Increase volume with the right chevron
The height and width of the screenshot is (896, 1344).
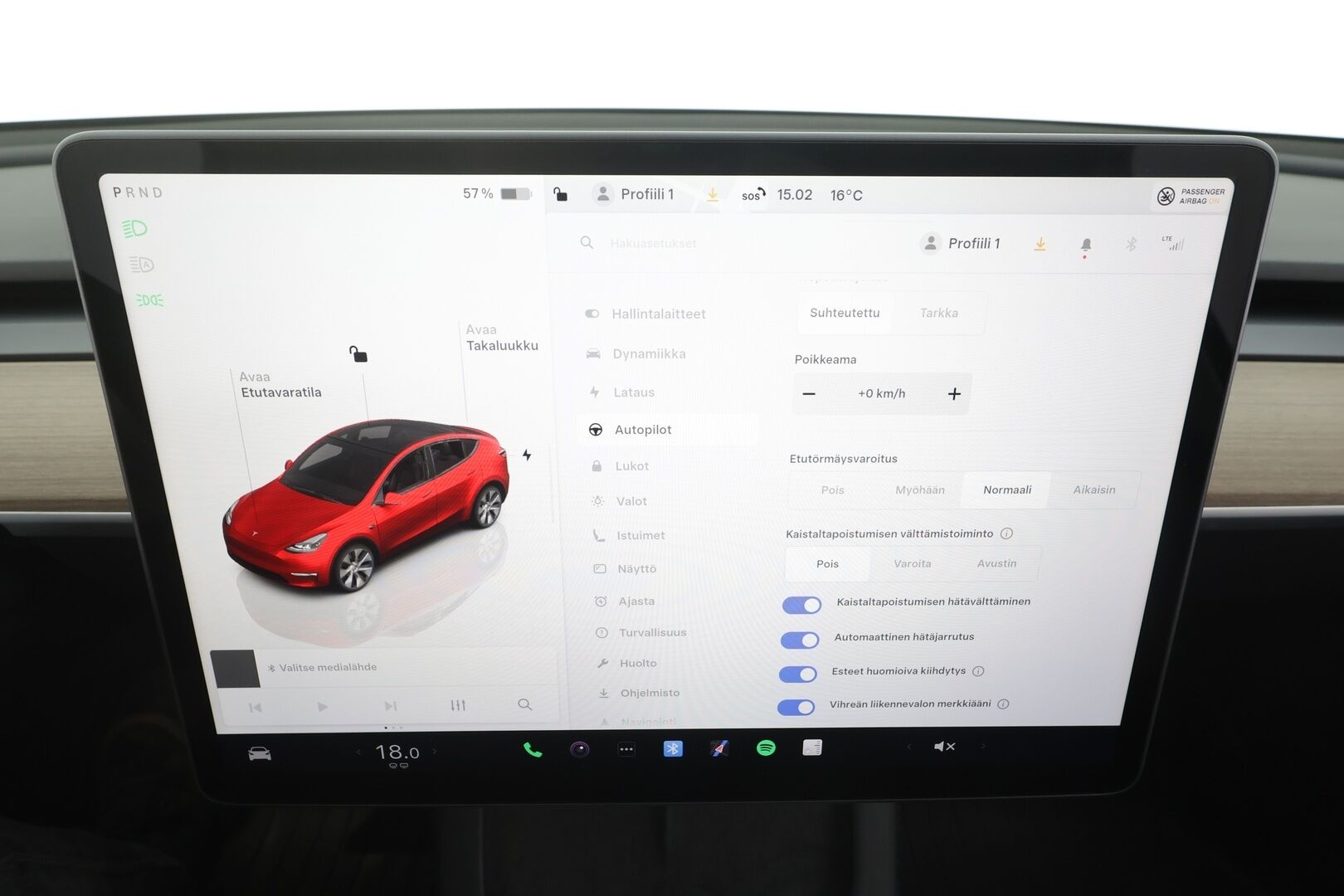click(982, 746)
